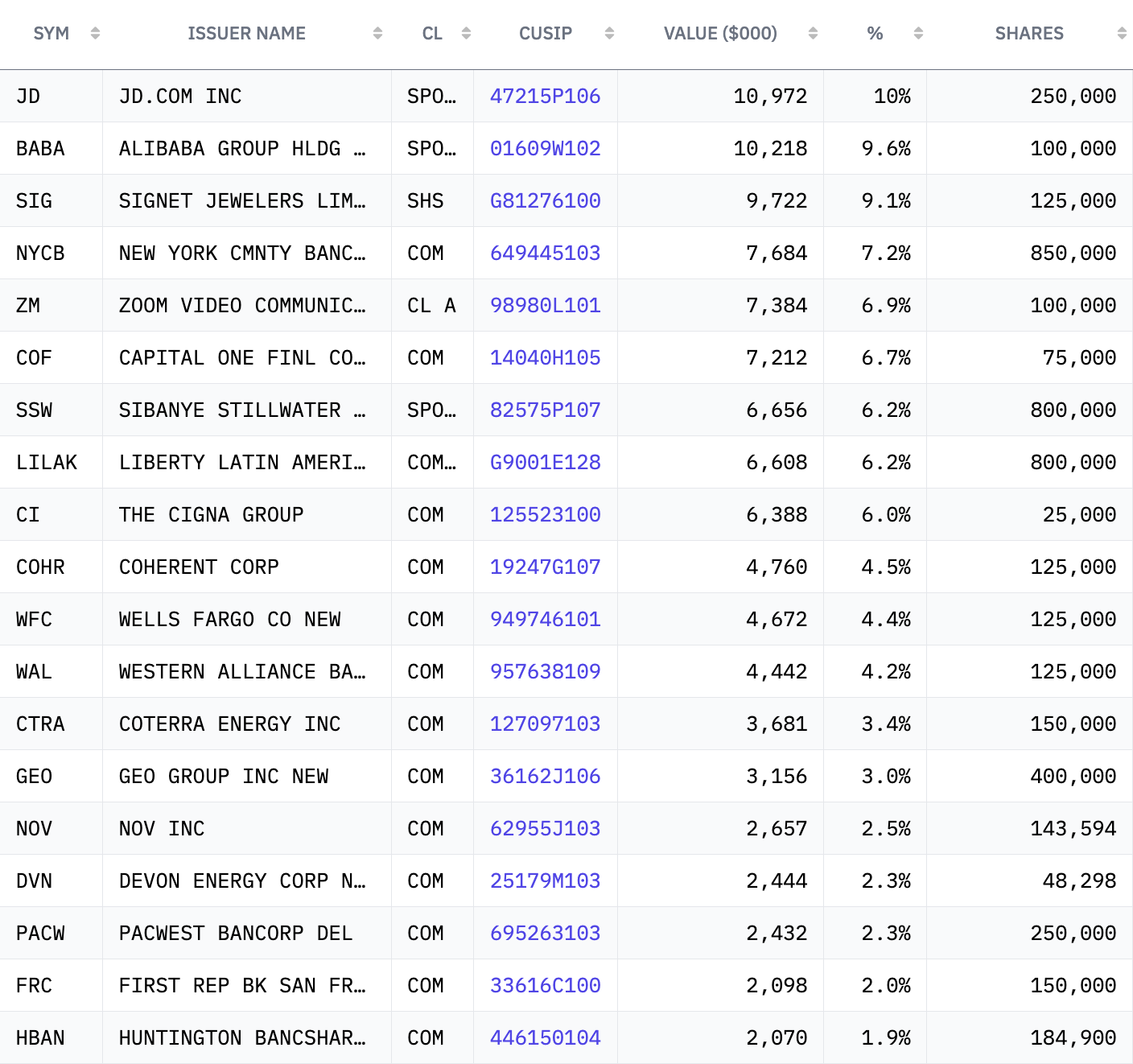Sort by ISSUER NAME arrows icon

[x=377, y=33]
